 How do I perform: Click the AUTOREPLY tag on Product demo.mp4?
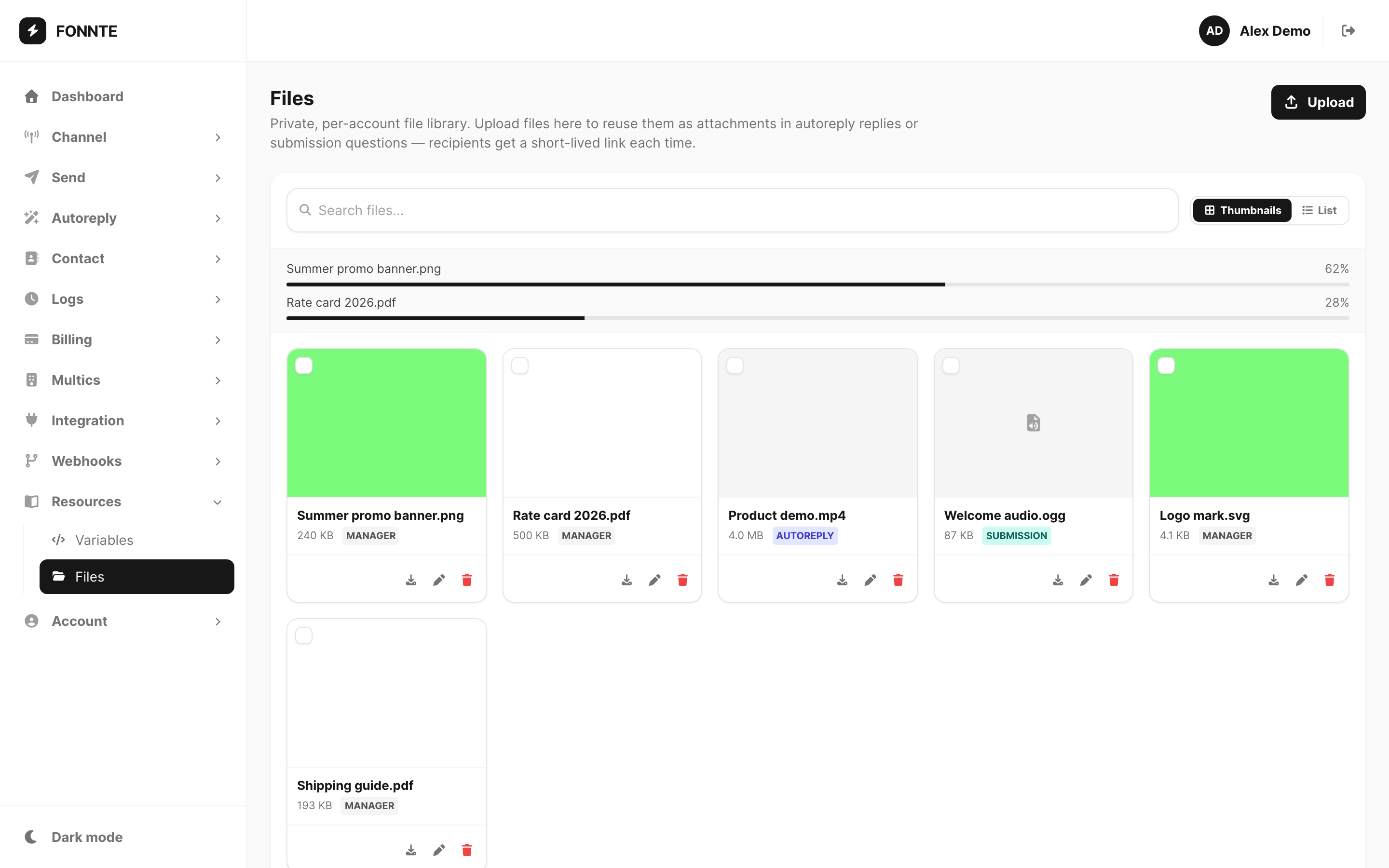click(x=804, y=535)
